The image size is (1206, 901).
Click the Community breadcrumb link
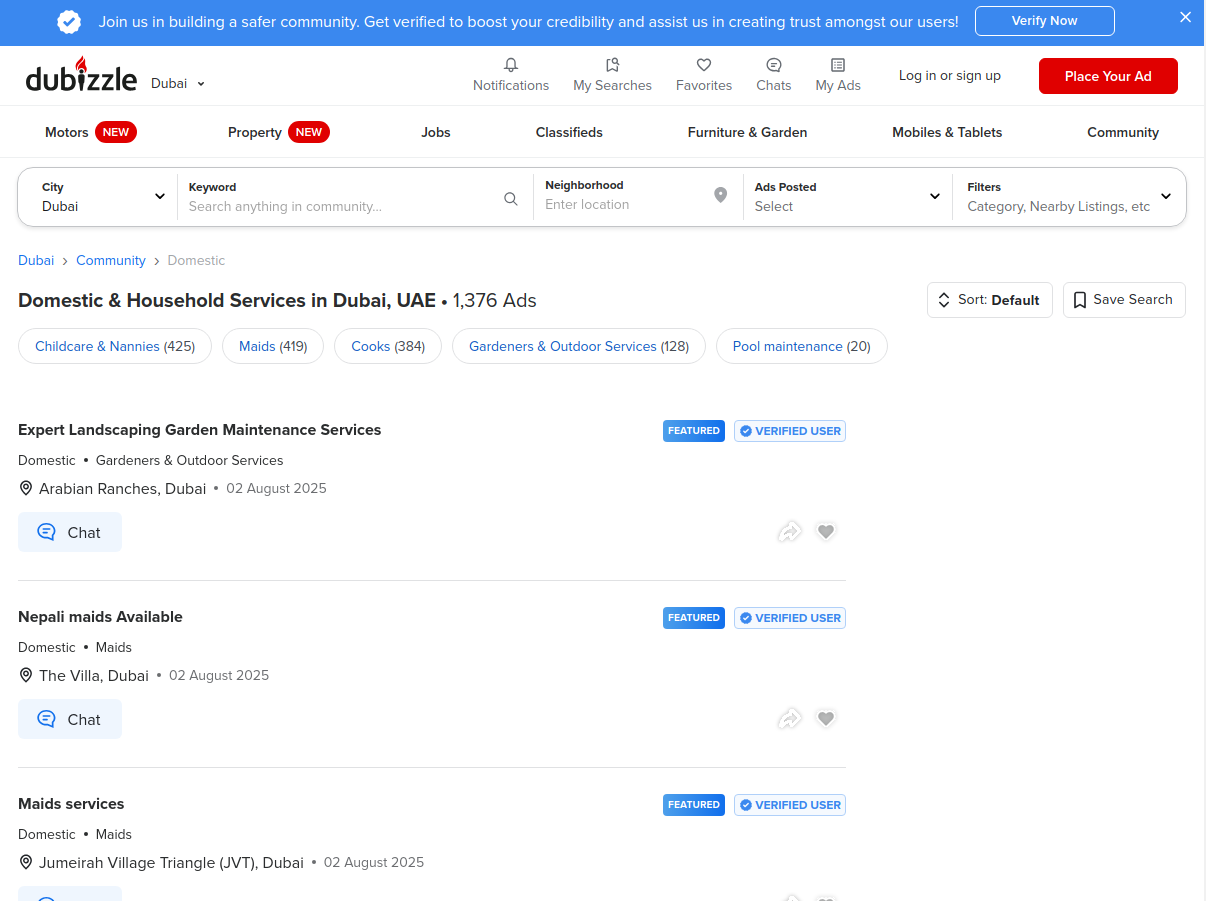[111, 260]
